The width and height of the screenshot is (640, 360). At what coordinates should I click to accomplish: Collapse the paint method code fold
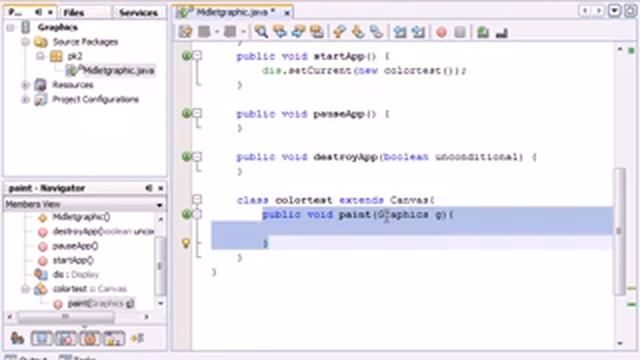coord(198,214)
